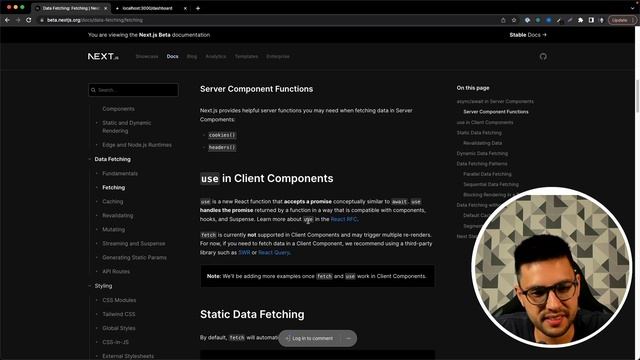
Task: Open Docs in the top navigation
Action: (172, 56)
